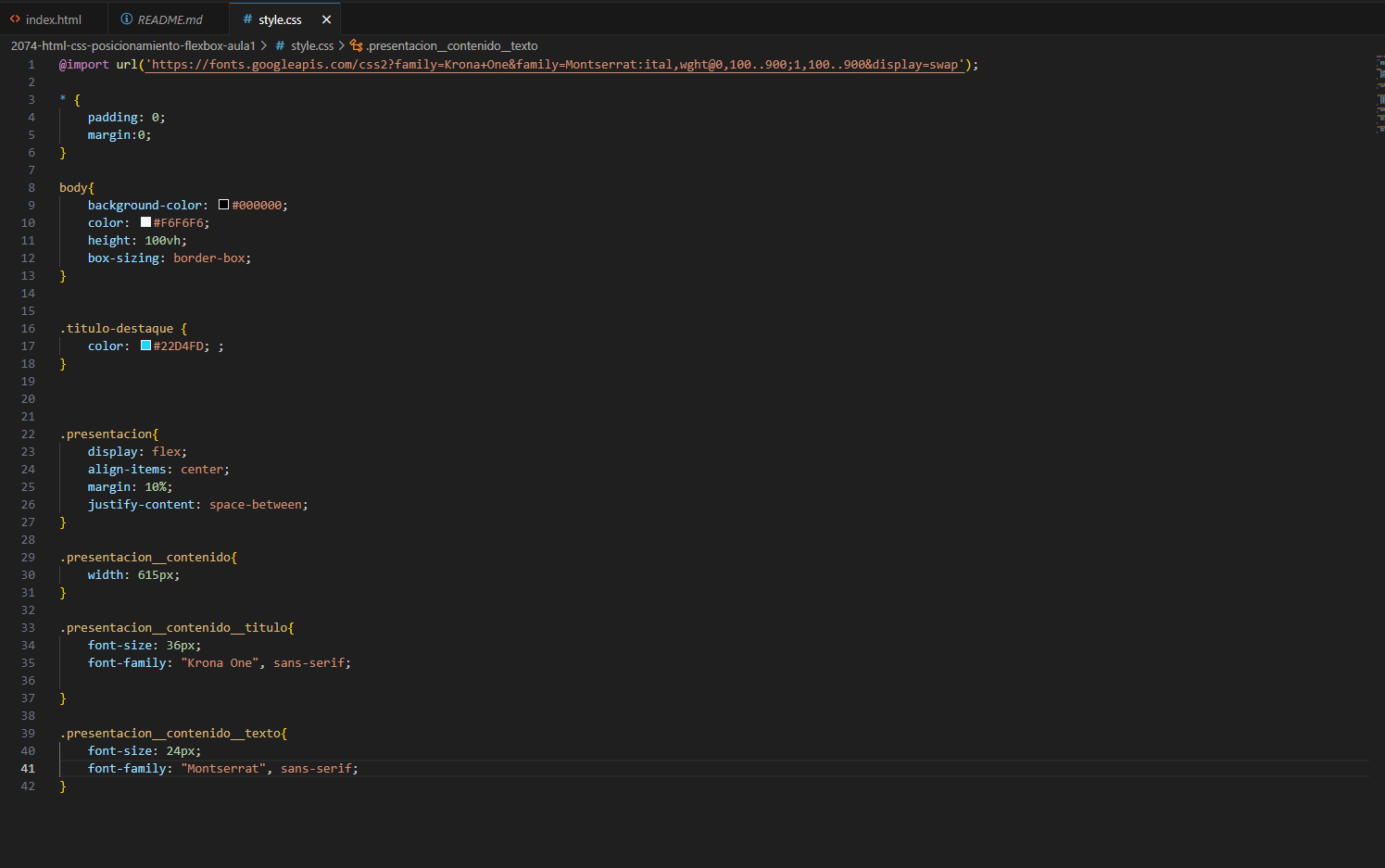This screenshot has height=868, width=1385.
Task: Click the display: flex declaration
Action: click(137, 452)
